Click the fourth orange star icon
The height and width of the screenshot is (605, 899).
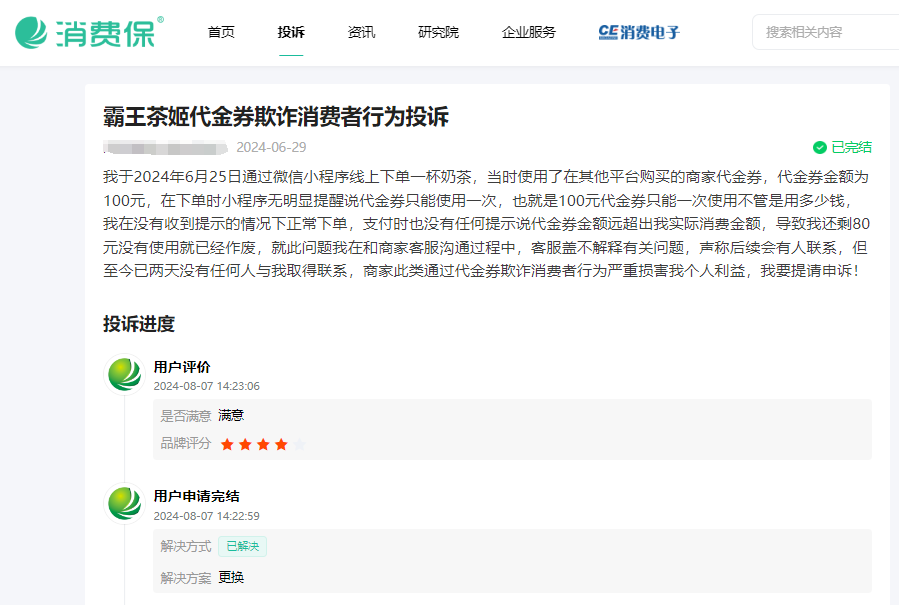(x=282, y=443)
